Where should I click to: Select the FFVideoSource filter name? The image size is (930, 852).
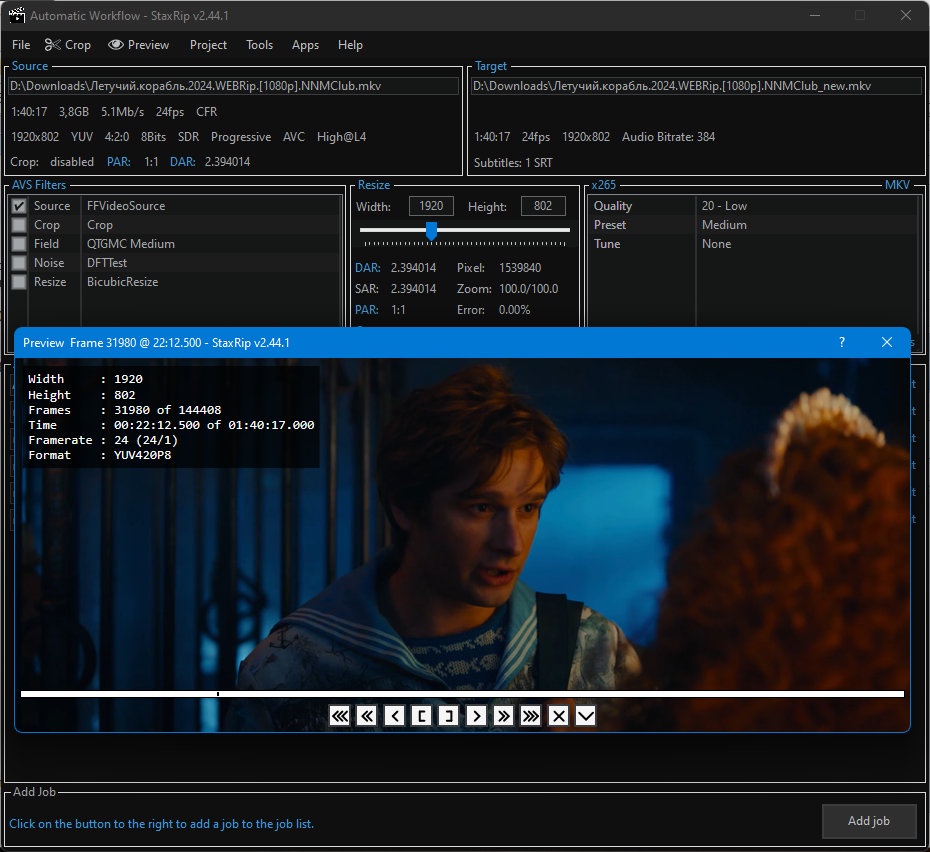click(x=126, y=206)
